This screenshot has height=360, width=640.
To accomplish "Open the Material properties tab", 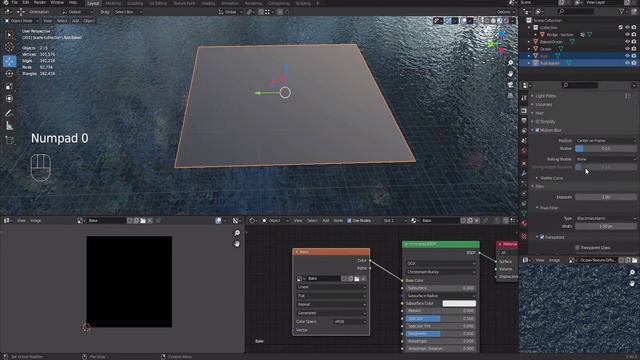I will pyautogui.click(x=524, y=224).
